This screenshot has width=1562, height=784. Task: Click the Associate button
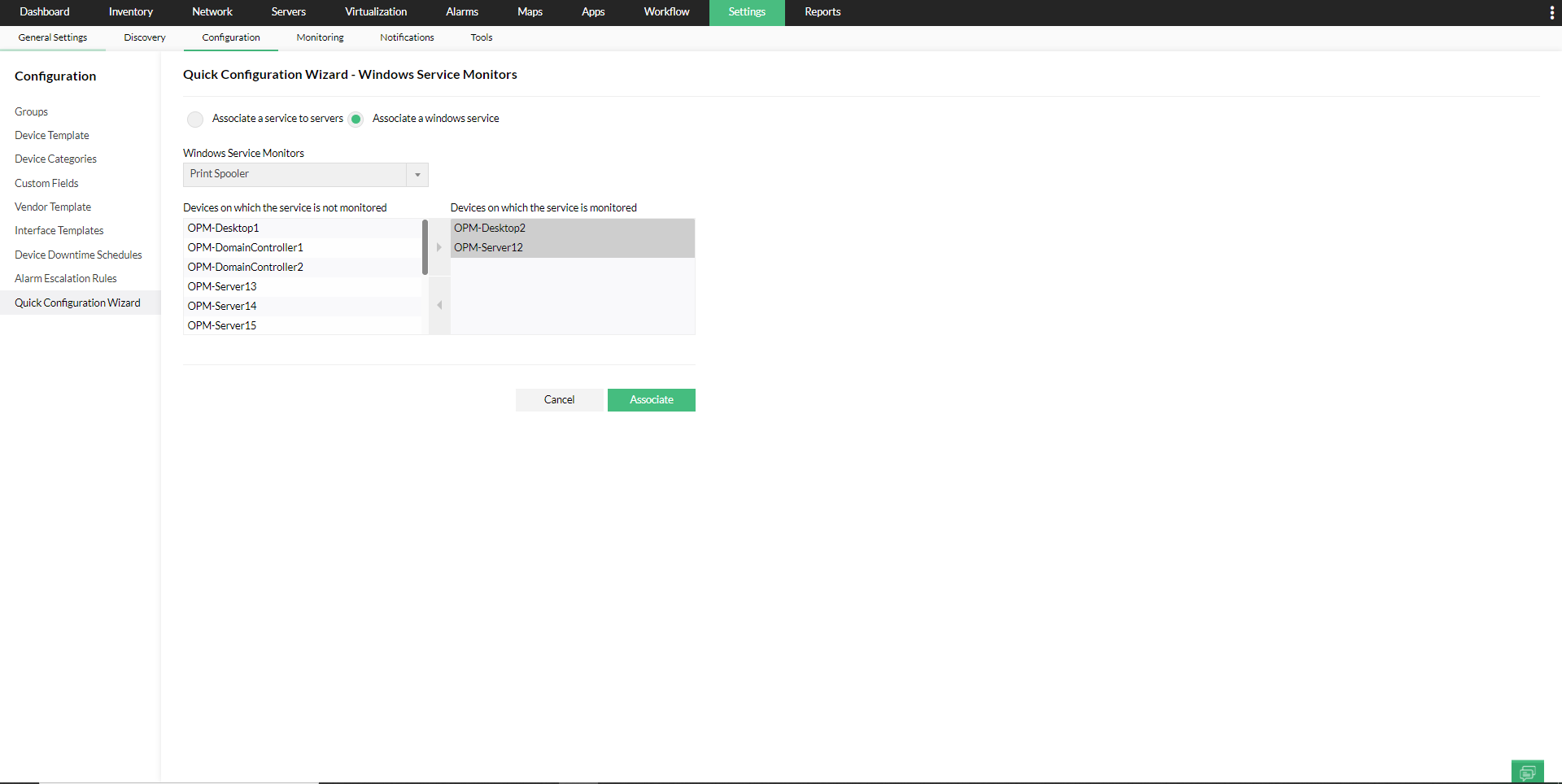651,399
